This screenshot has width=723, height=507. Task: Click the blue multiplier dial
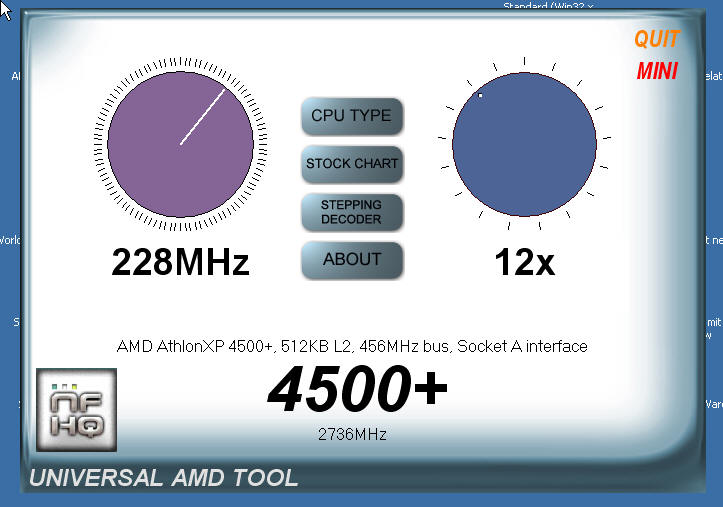(524, 144)
